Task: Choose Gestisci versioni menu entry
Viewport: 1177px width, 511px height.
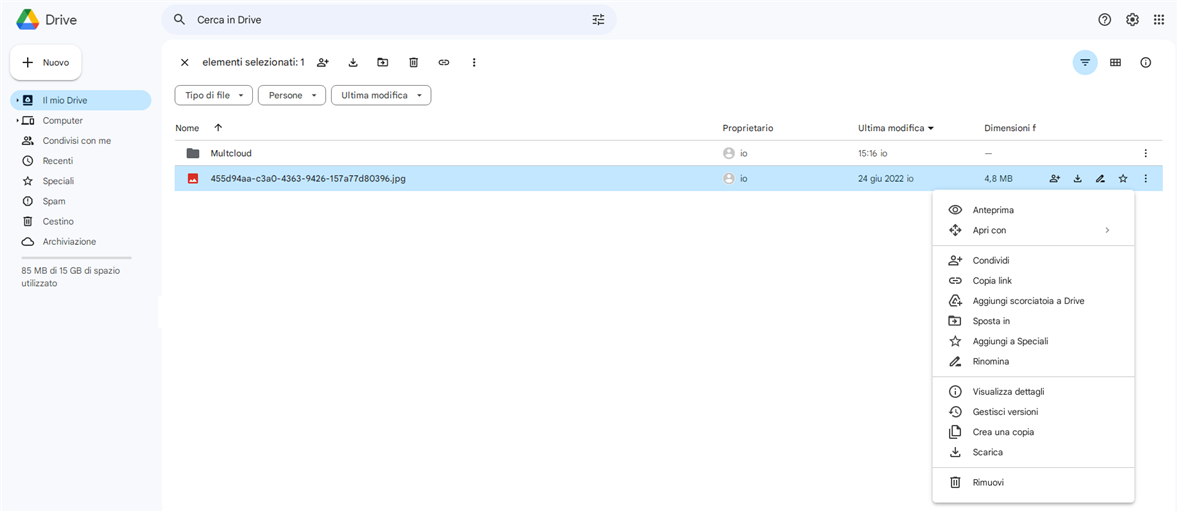Action: tap(1033, 412)
